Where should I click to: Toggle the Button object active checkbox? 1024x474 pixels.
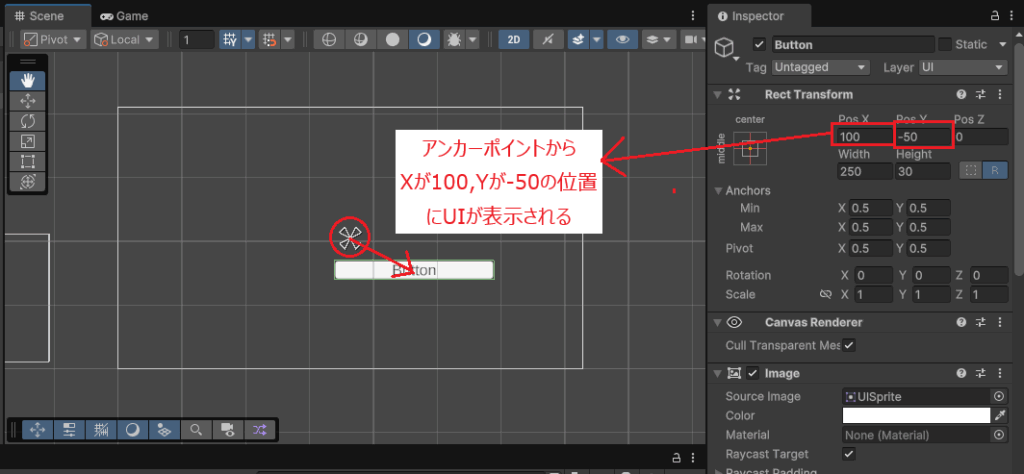tap(759, 45)
